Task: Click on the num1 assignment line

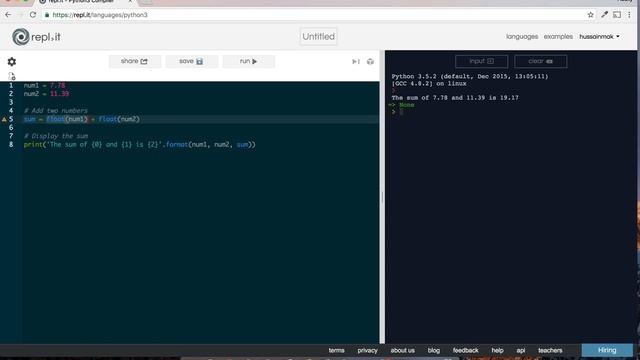Action: tap(44, 85)
